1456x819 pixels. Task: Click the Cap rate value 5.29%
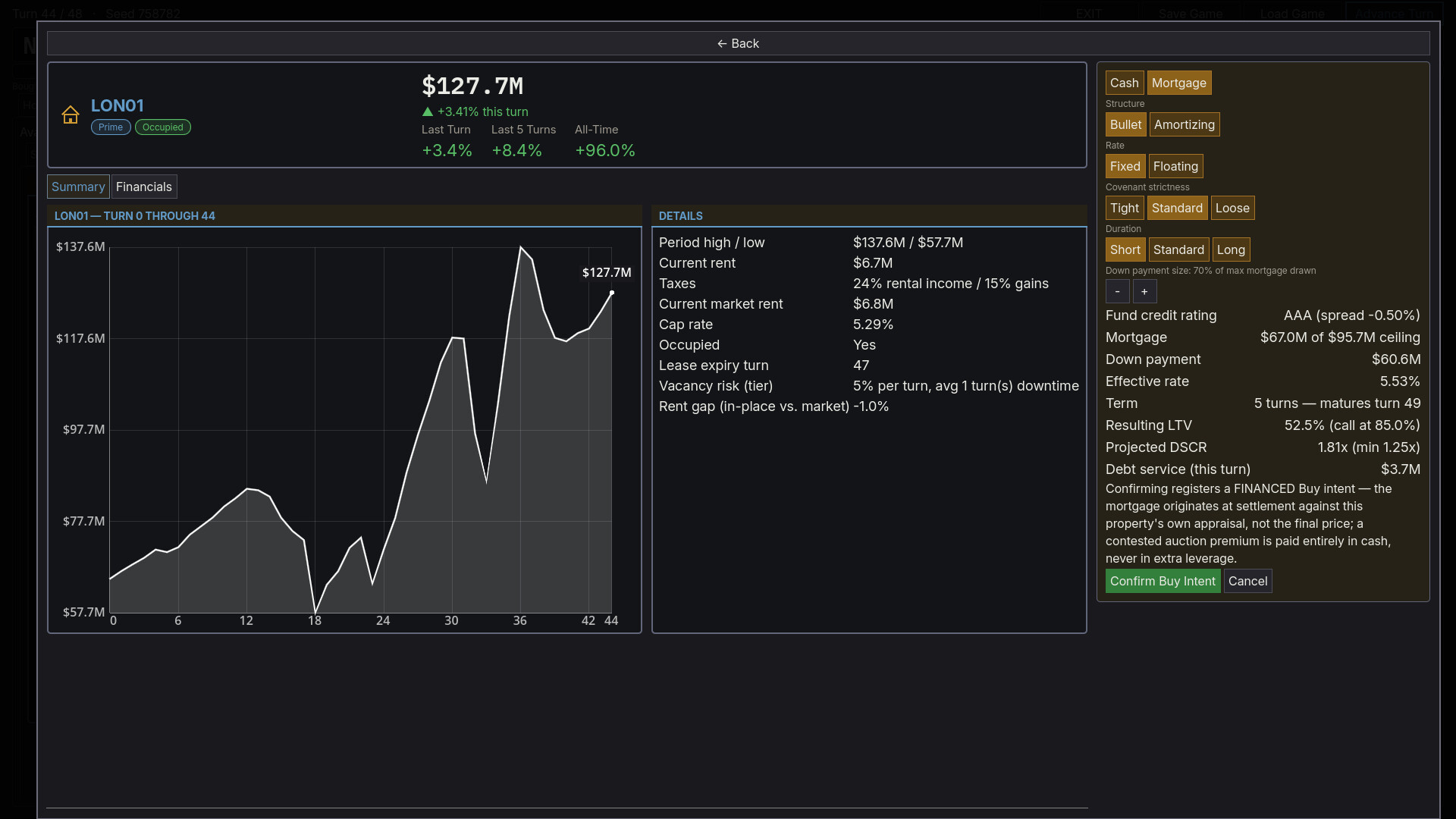pos(873,325)
